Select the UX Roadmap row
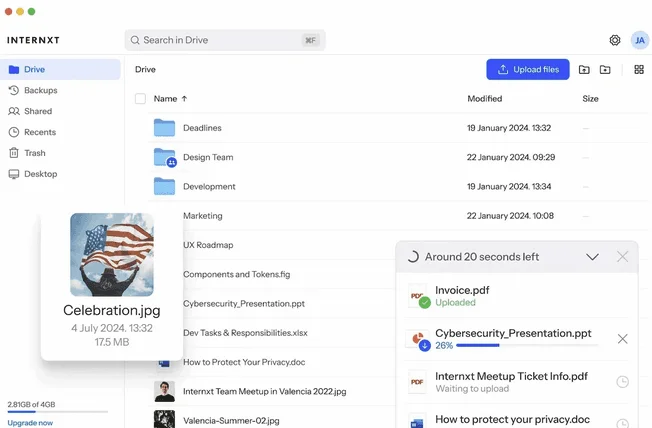 (x=208, y=245)
